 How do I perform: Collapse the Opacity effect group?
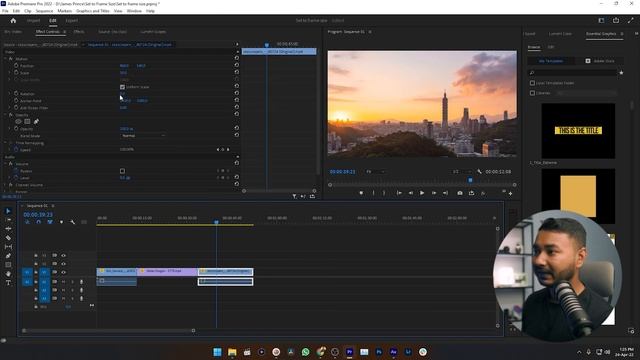pyautogui.click(x=6, y=115)
